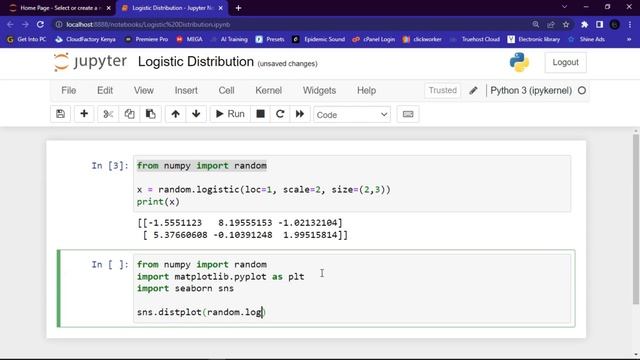
Task: Click the zoom magnifier icon in address bar
Action: (x=536, y=24)
